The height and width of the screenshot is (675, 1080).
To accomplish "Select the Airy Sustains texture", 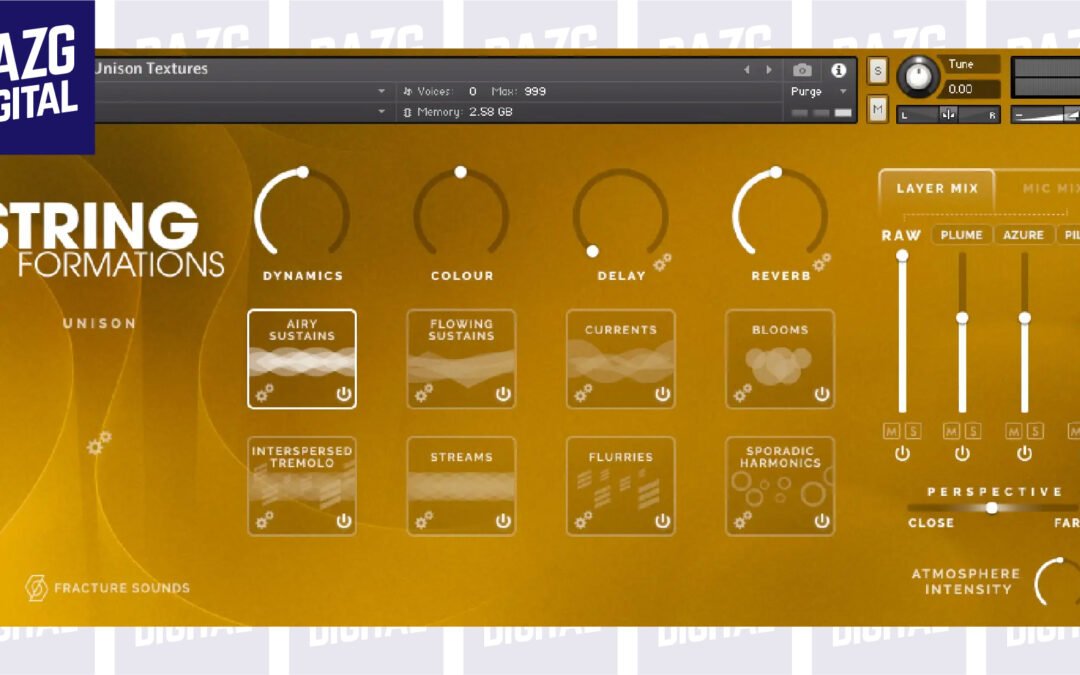I will pyautogui.click(x=302, y=359).
